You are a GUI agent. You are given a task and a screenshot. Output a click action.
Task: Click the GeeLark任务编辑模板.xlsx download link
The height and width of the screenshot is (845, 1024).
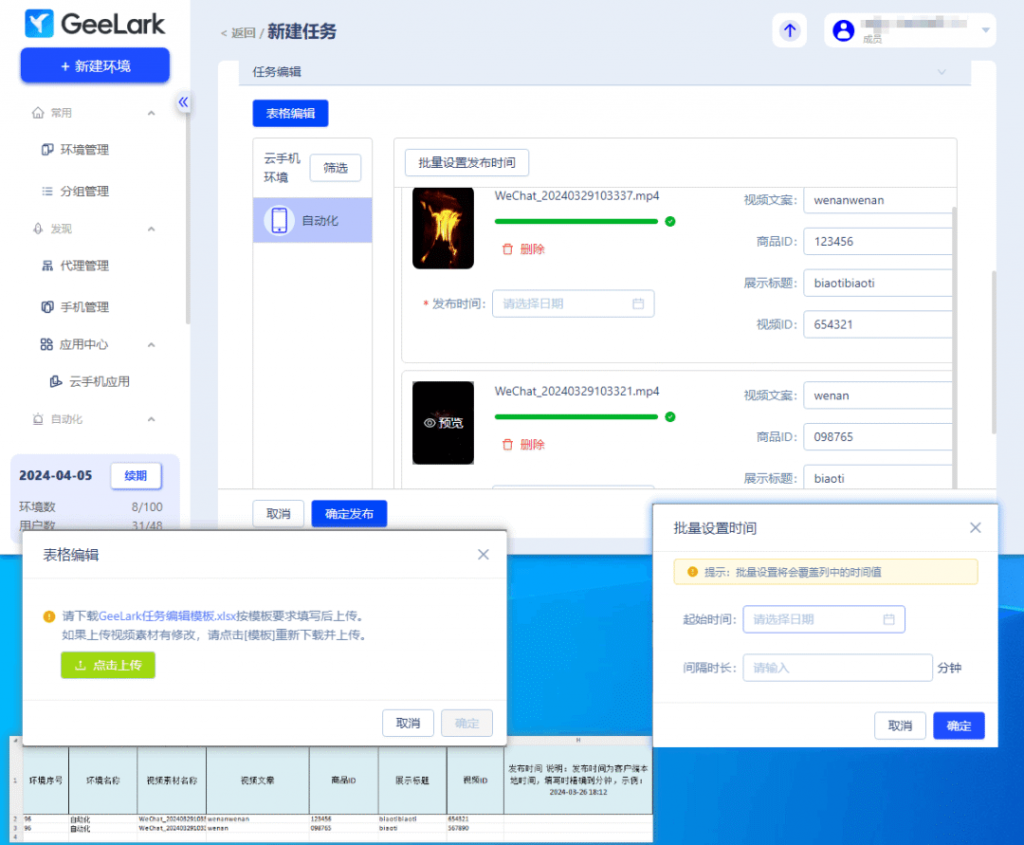click(176, 616)
